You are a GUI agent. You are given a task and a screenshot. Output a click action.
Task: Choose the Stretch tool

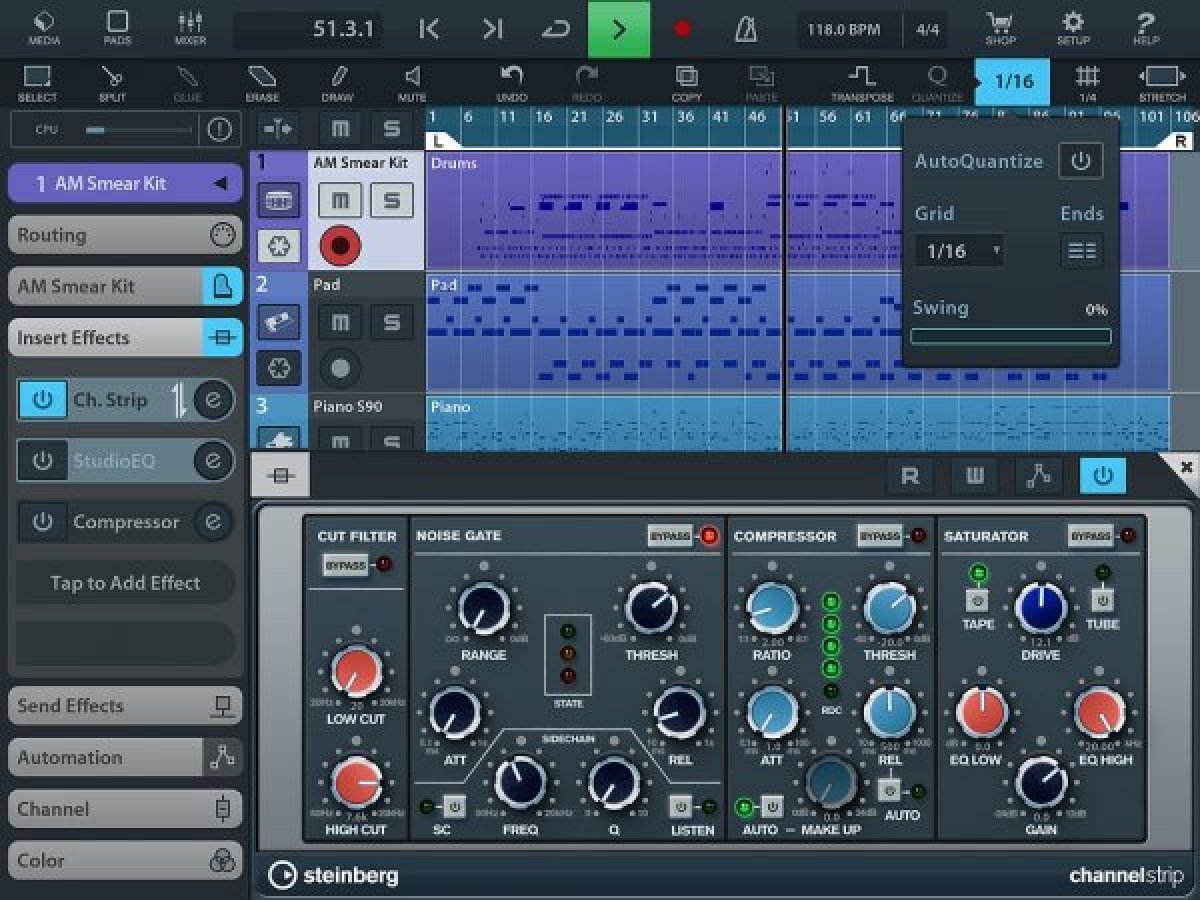(x=1162, y=83)
